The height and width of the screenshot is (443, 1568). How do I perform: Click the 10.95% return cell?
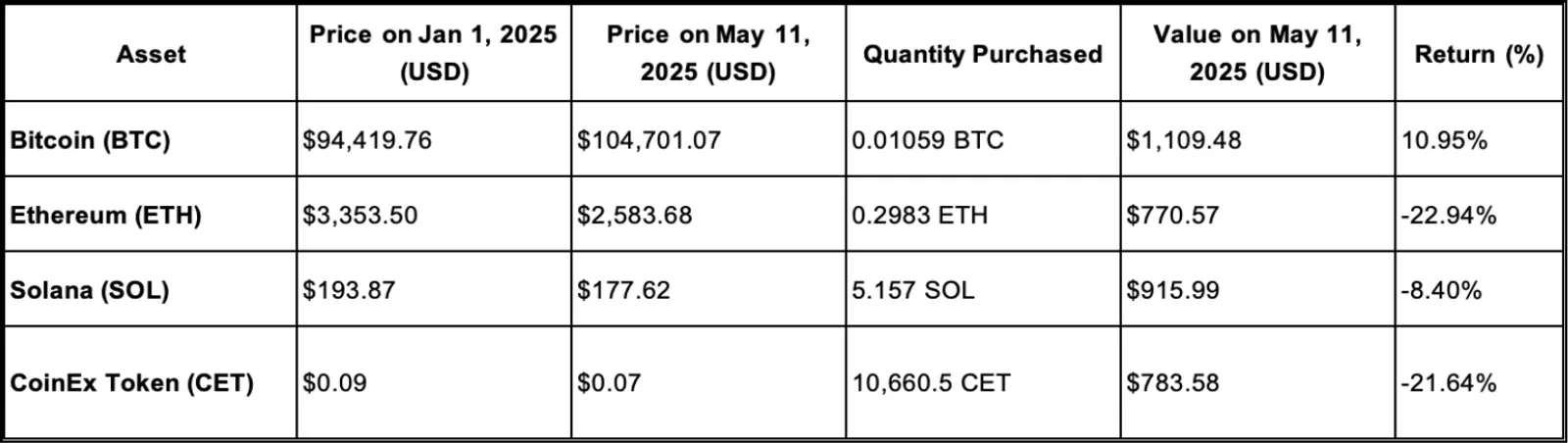pos(1479,139)
